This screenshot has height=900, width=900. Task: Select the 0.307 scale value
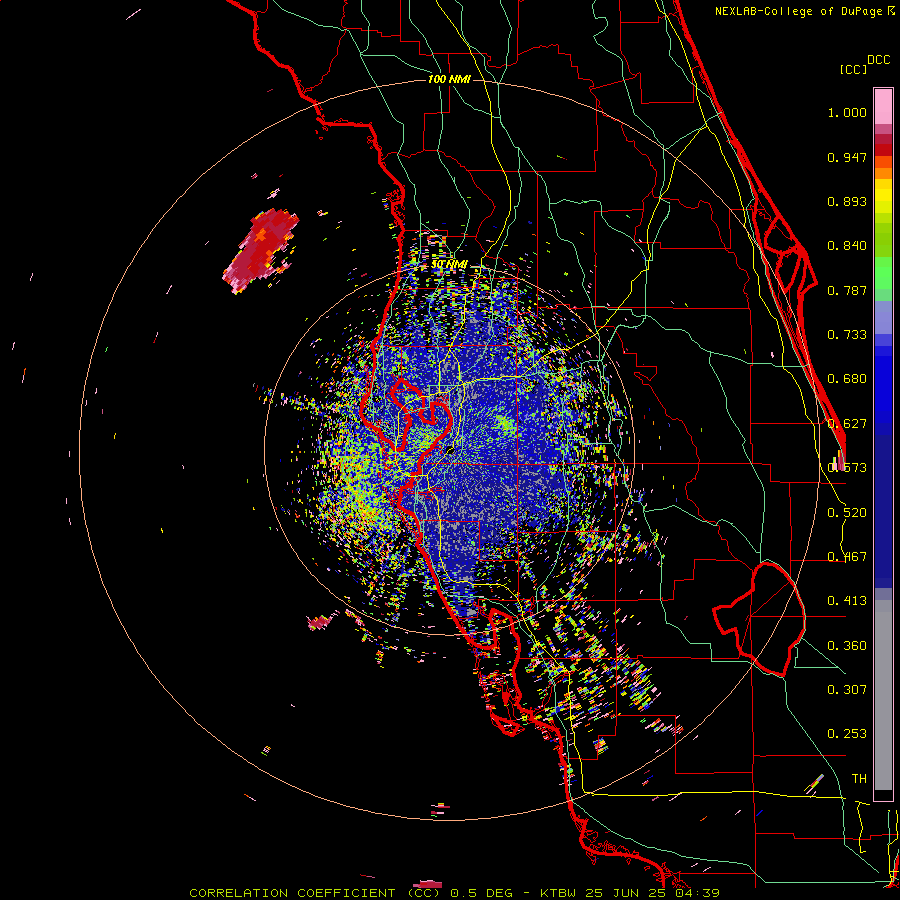tap(847, 689)
